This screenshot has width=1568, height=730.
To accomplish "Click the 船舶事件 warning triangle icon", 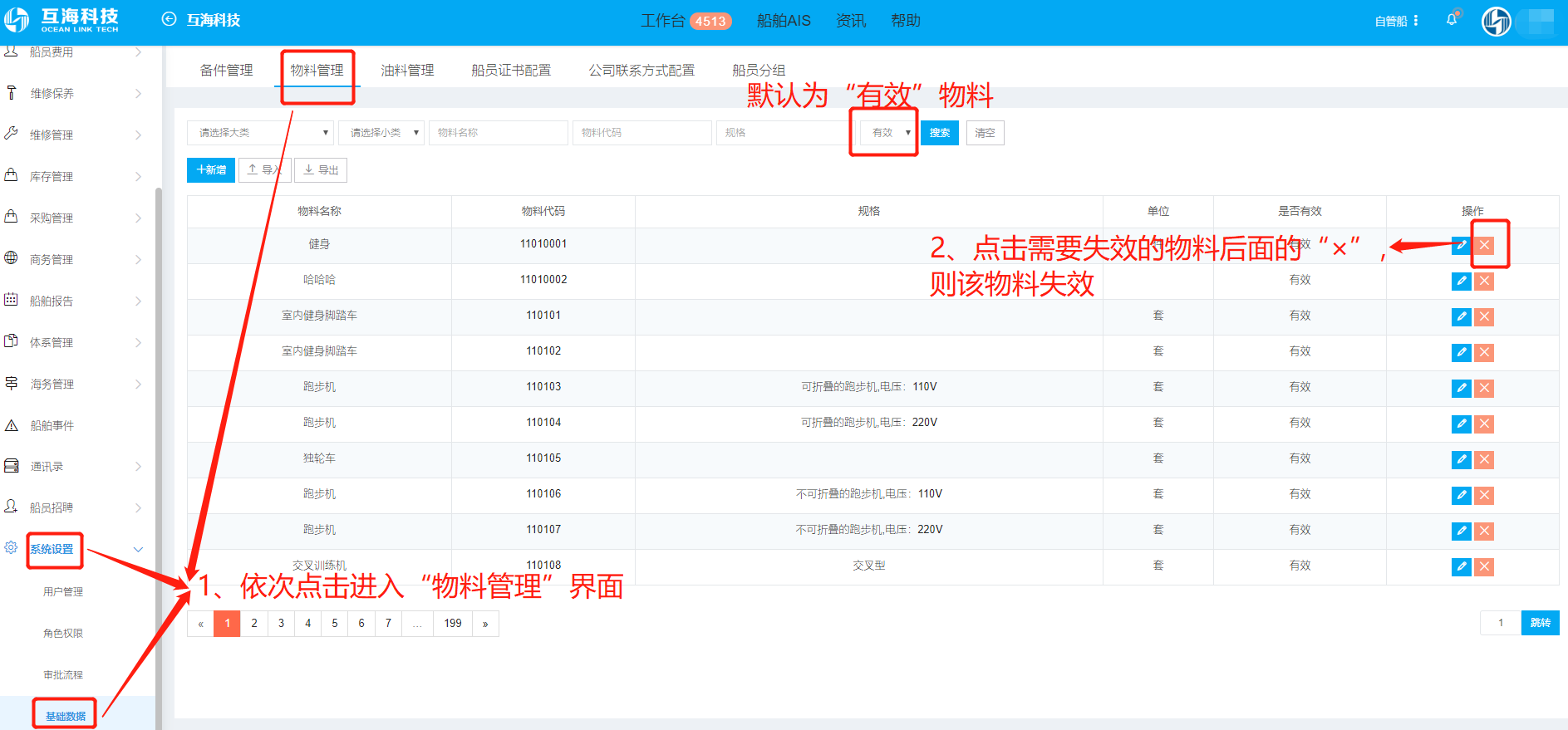I will [12, 425].
